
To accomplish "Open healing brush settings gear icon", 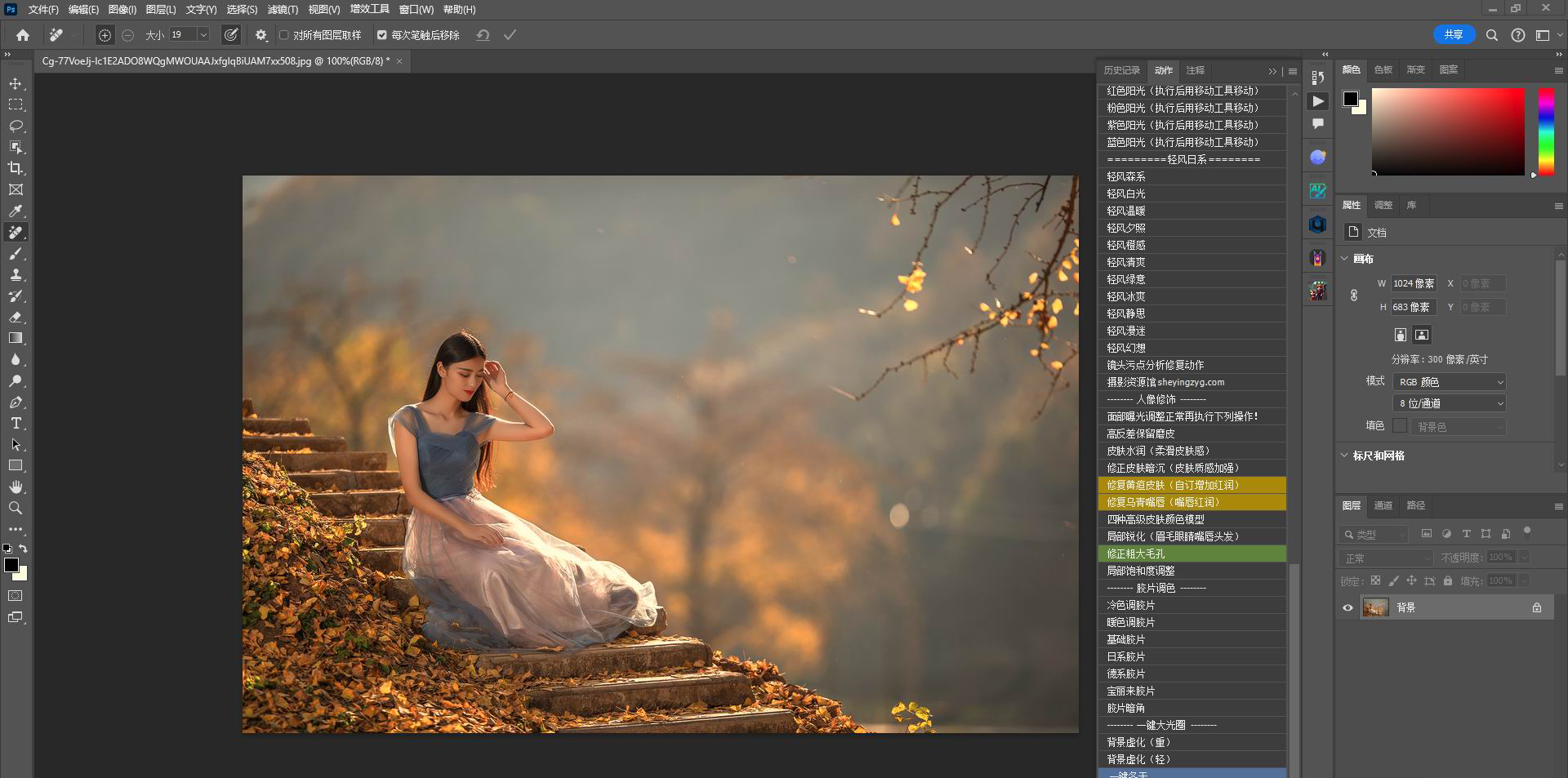I will [x=261, y=35].
